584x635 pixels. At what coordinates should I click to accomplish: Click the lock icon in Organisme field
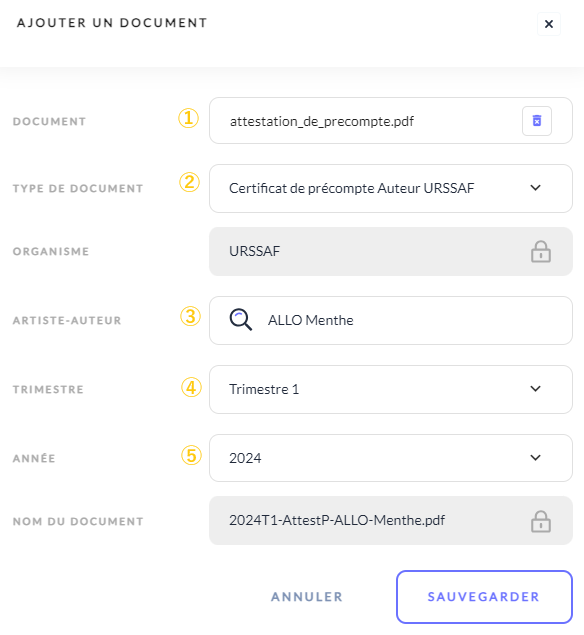click(x=541, y=251)
